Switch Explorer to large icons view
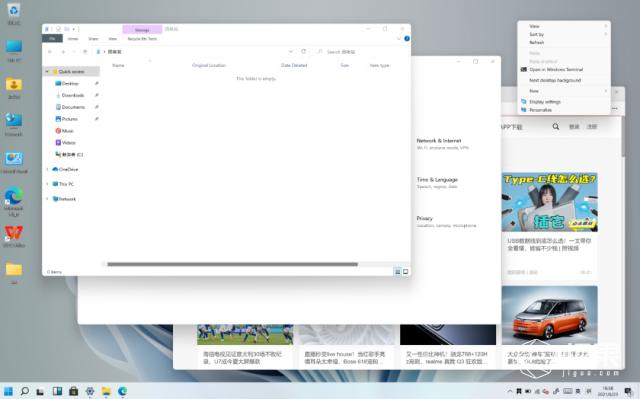 pos(405,272)
